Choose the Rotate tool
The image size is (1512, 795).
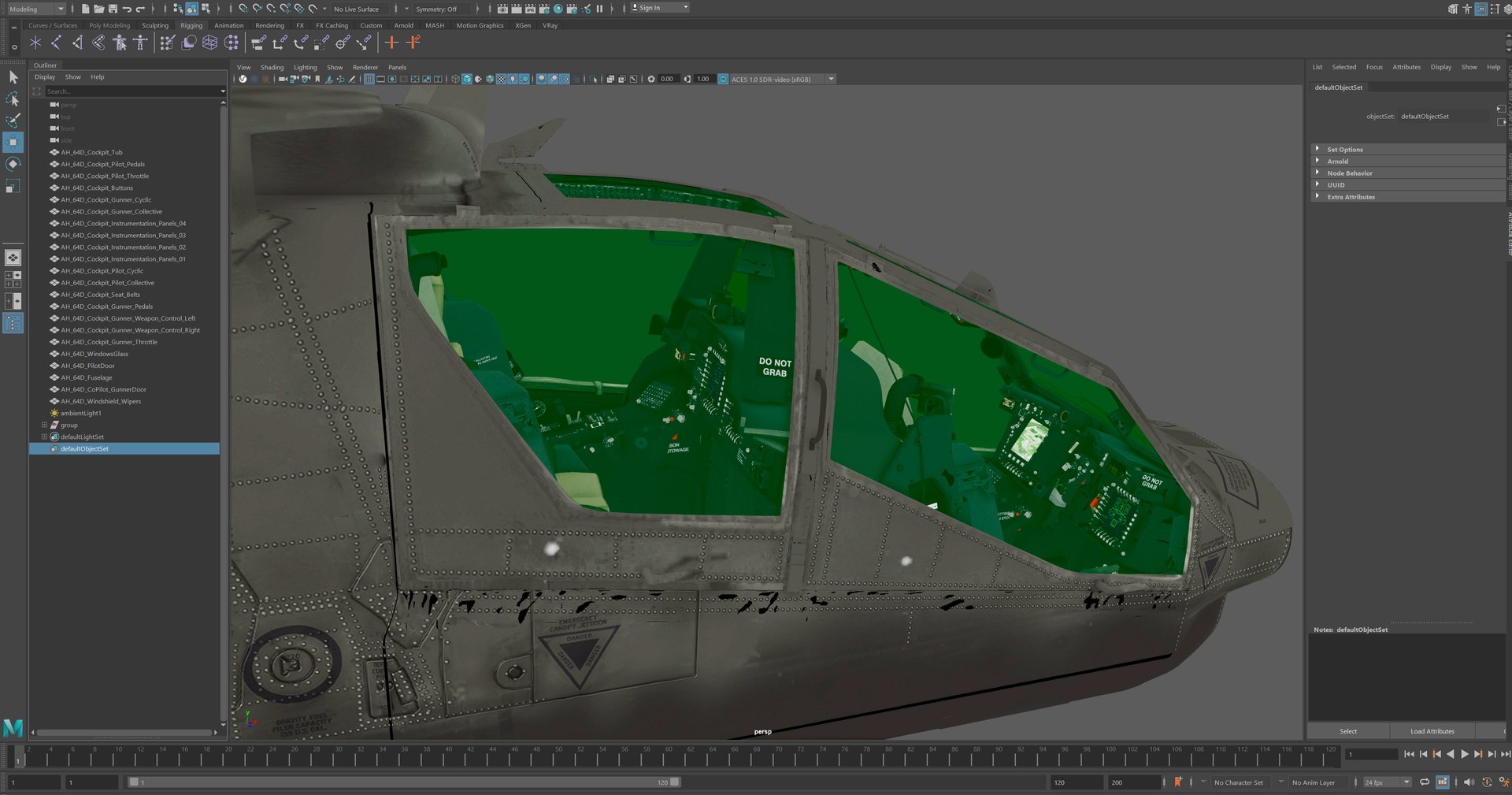click(13, 164)
